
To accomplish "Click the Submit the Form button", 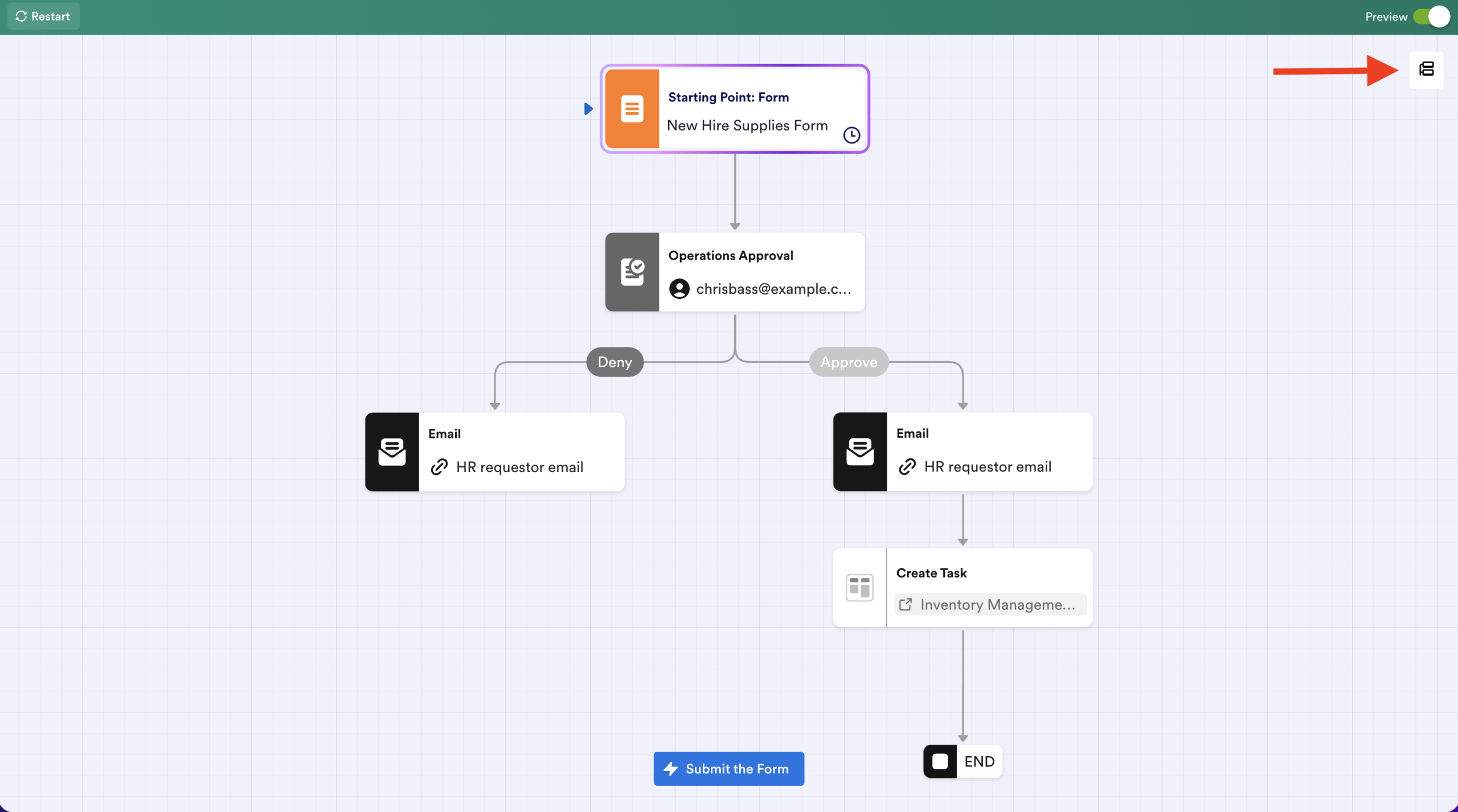I will 728,768.
